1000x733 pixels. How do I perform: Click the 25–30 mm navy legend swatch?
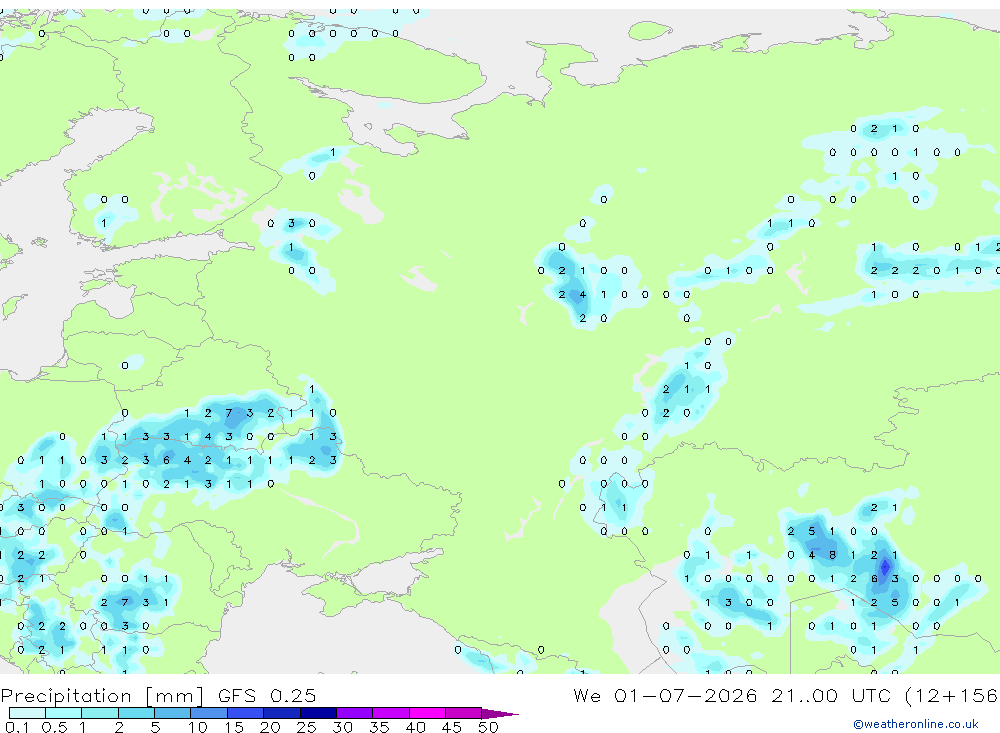pos(318,713)
